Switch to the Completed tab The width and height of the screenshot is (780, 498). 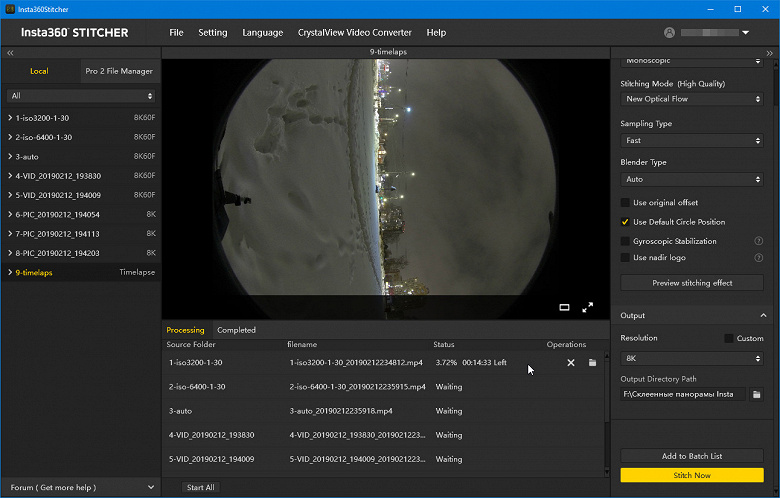coord(236,330)
